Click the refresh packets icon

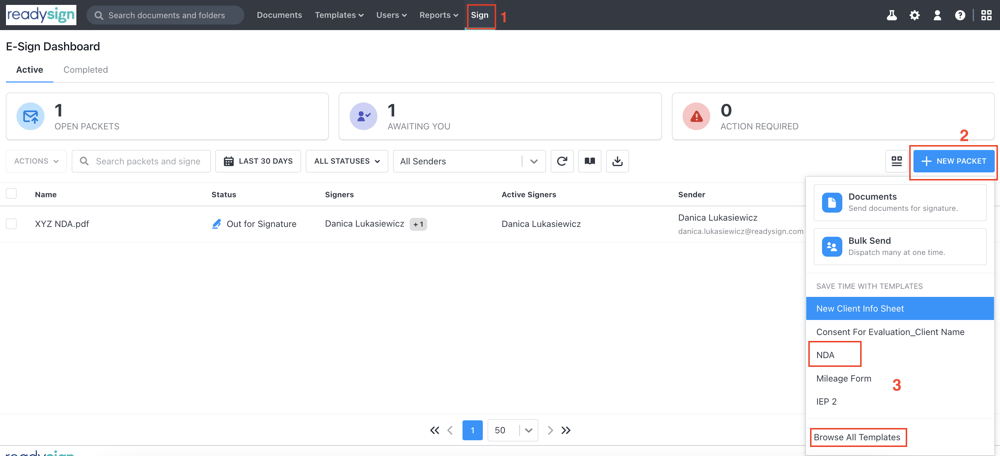pos(562,161)
